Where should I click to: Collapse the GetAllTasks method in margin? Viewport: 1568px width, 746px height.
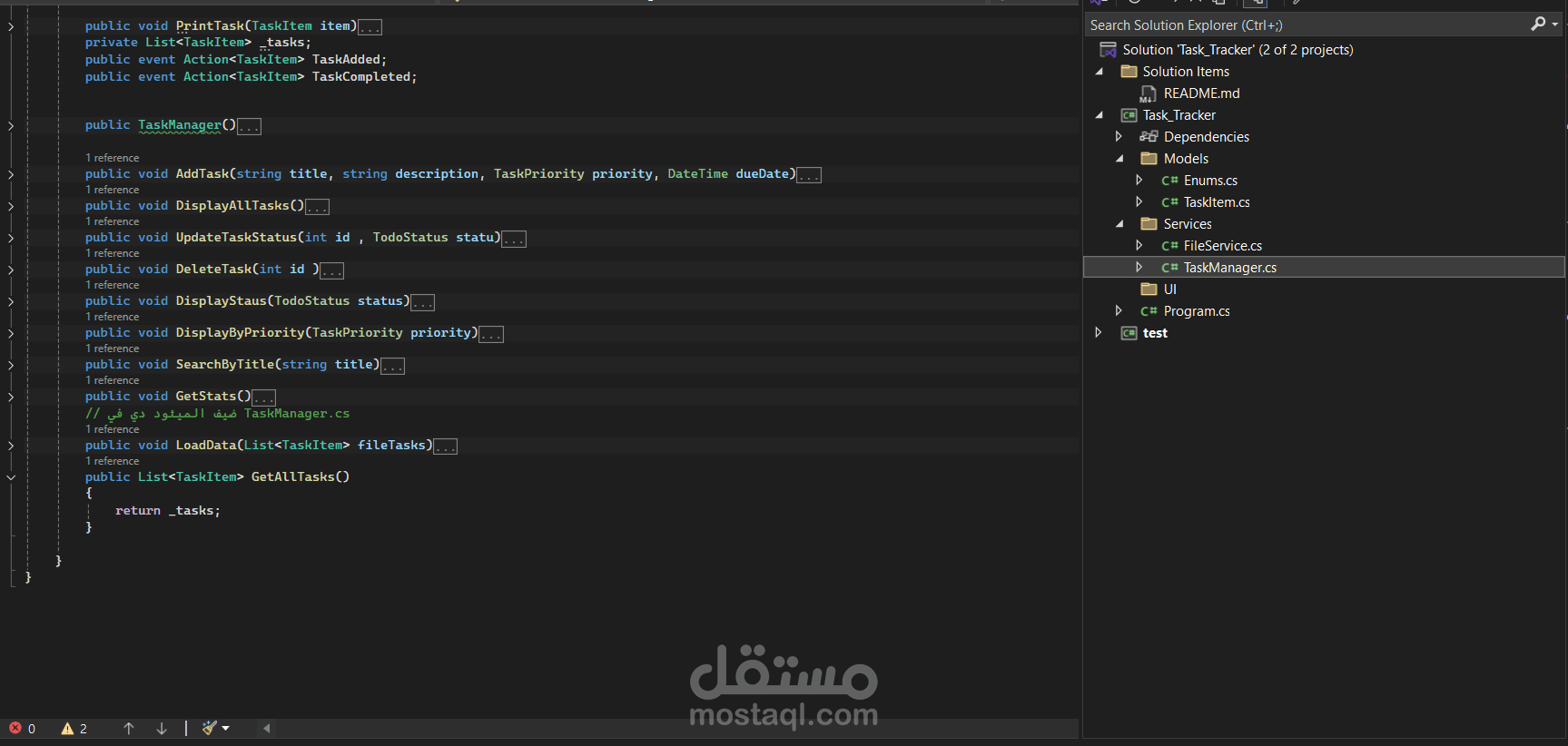[11, 477]
